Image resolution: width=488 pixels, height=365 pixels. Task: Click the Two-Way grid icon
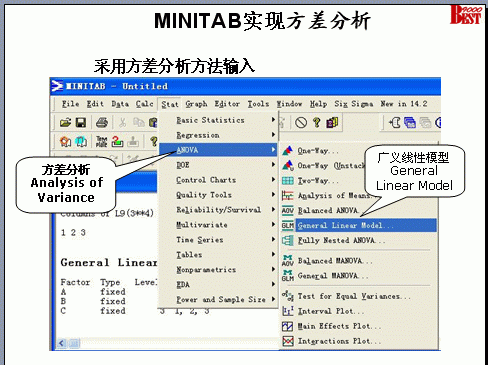pos(287,181)
